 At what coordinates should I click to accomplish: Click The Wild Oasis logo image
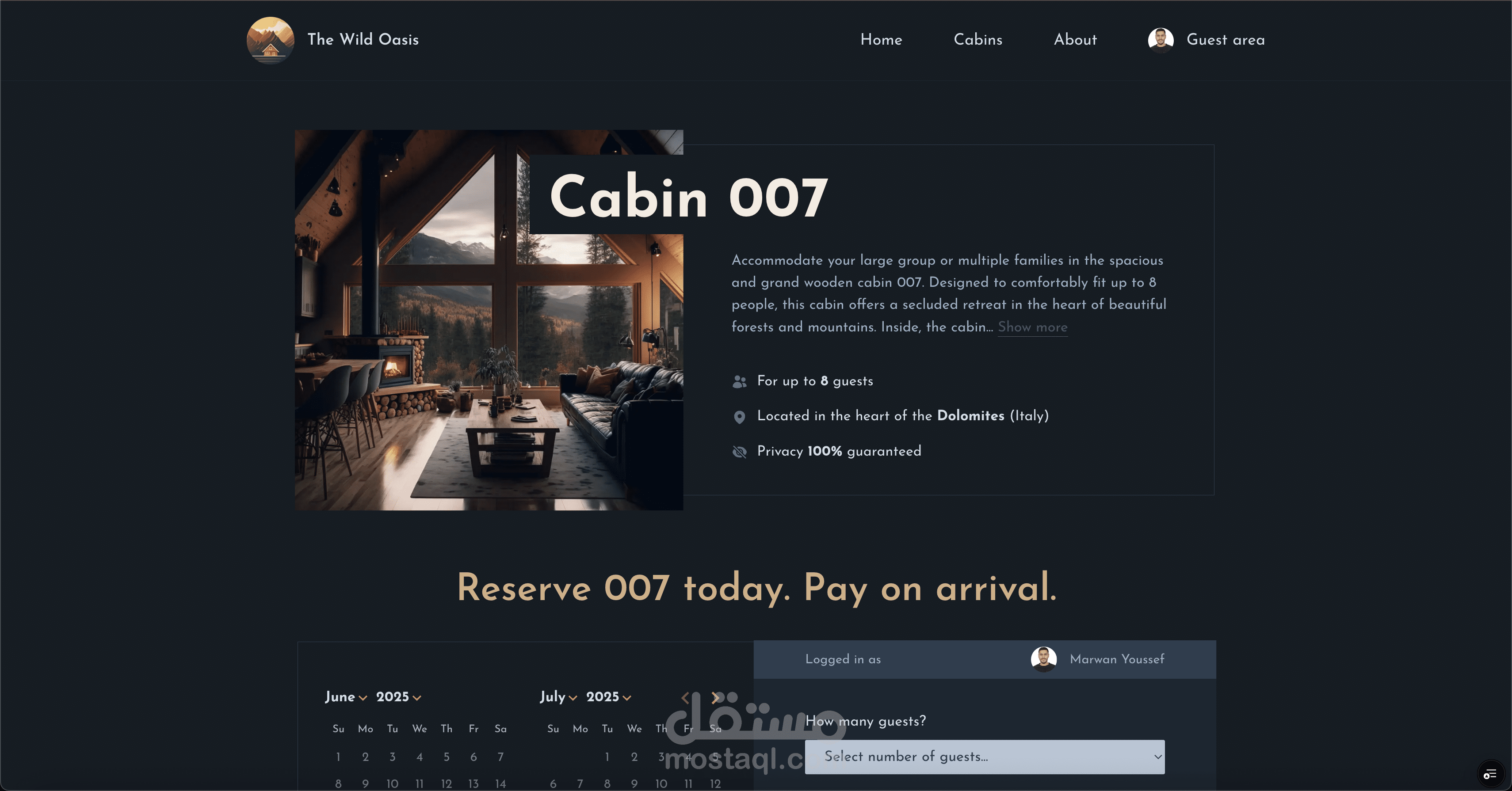[x=270, y=40]
